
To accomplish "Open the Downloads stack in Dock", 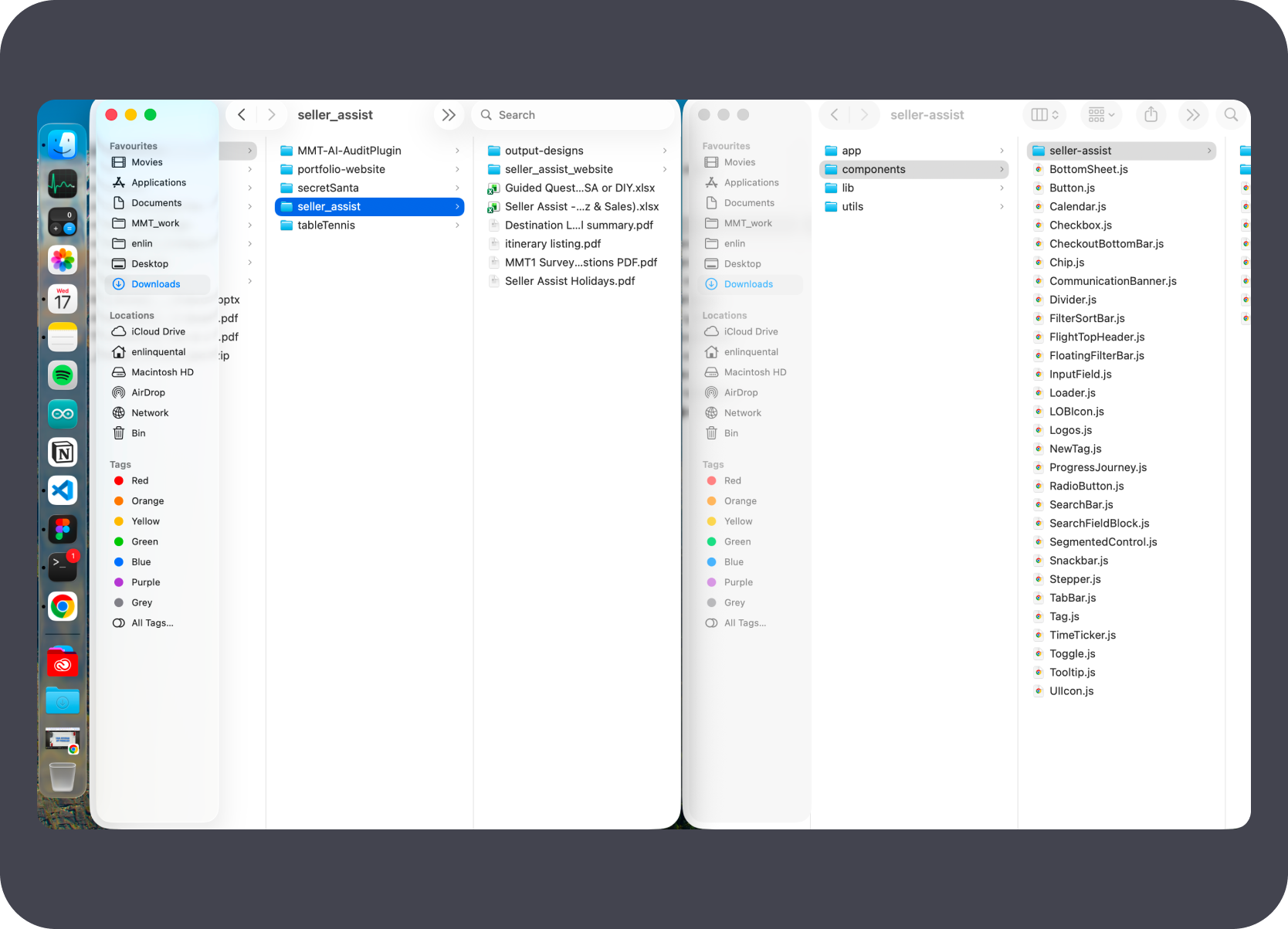I will pos(63,700).
